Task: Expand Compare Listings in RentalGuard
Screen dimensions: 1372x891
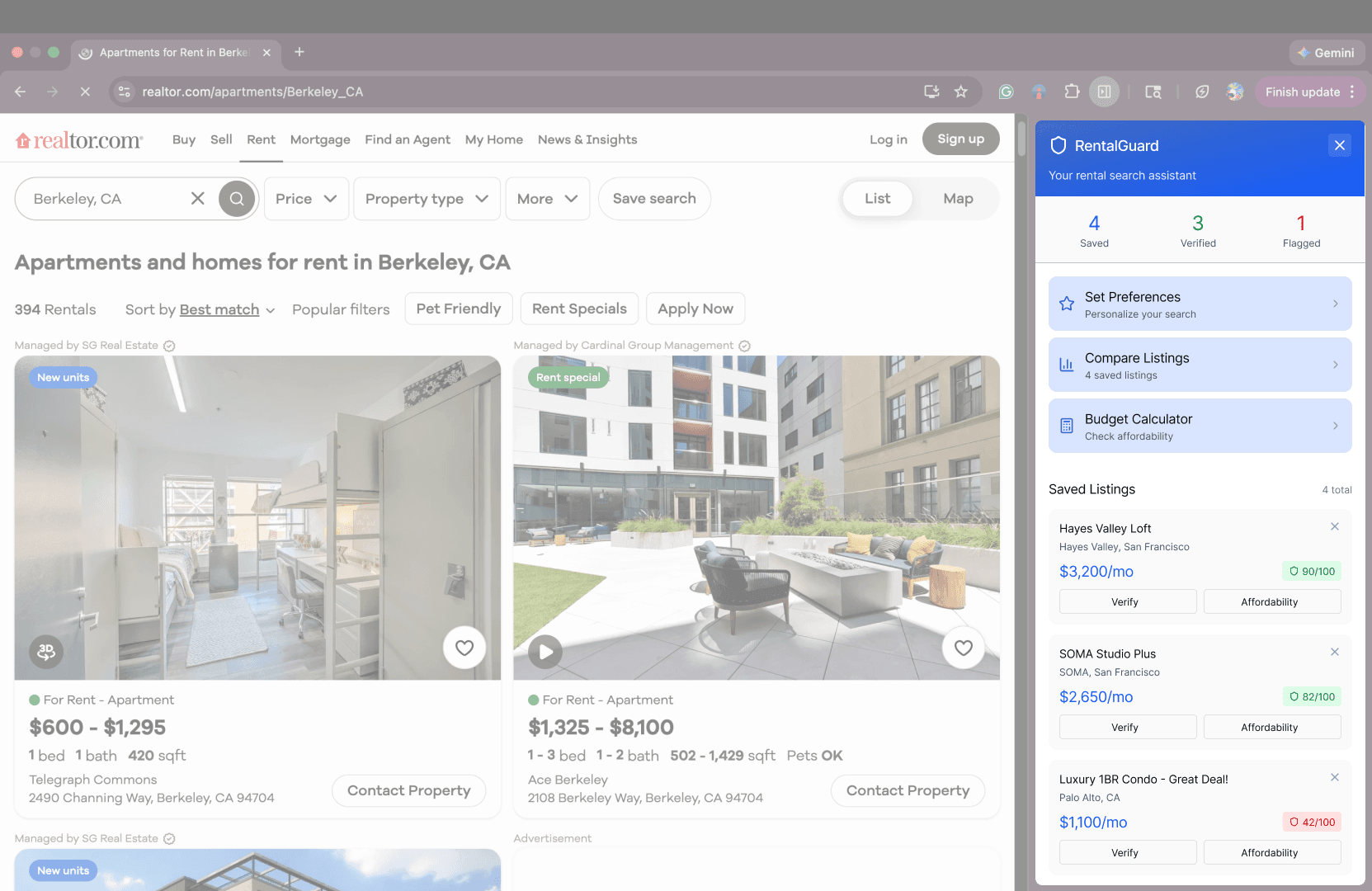Action: (1200, 365)
